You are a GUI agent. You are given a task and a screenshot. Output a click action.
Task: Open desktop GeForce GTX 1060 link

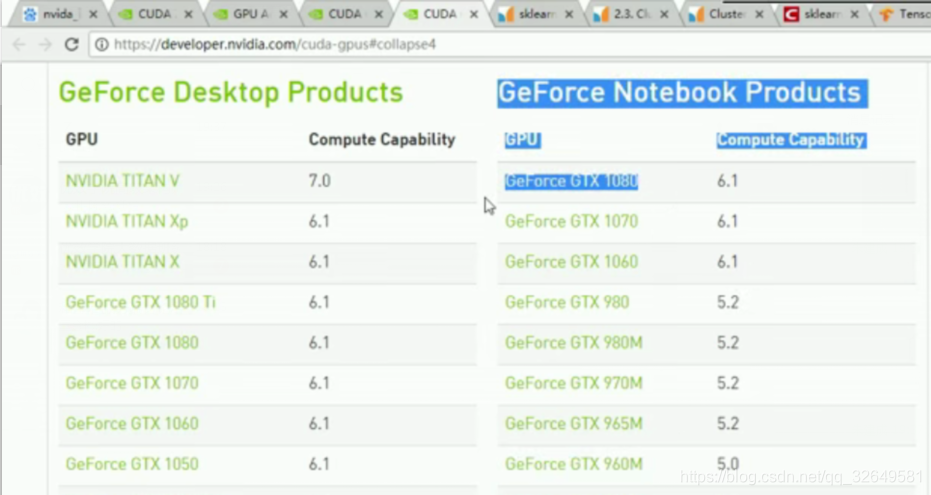(132, 423)
